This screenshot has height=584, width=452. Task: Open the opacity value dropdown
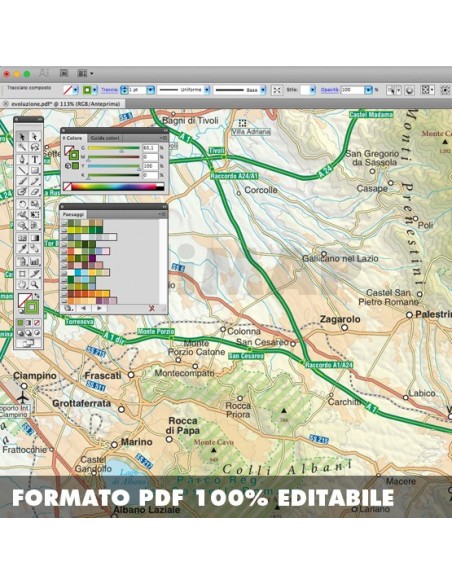368,90
